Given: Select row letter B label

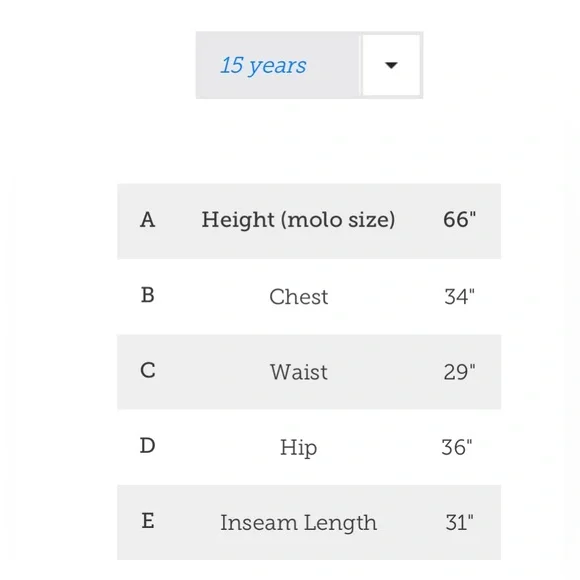Looking at the screenshot, I should [148, 295].
